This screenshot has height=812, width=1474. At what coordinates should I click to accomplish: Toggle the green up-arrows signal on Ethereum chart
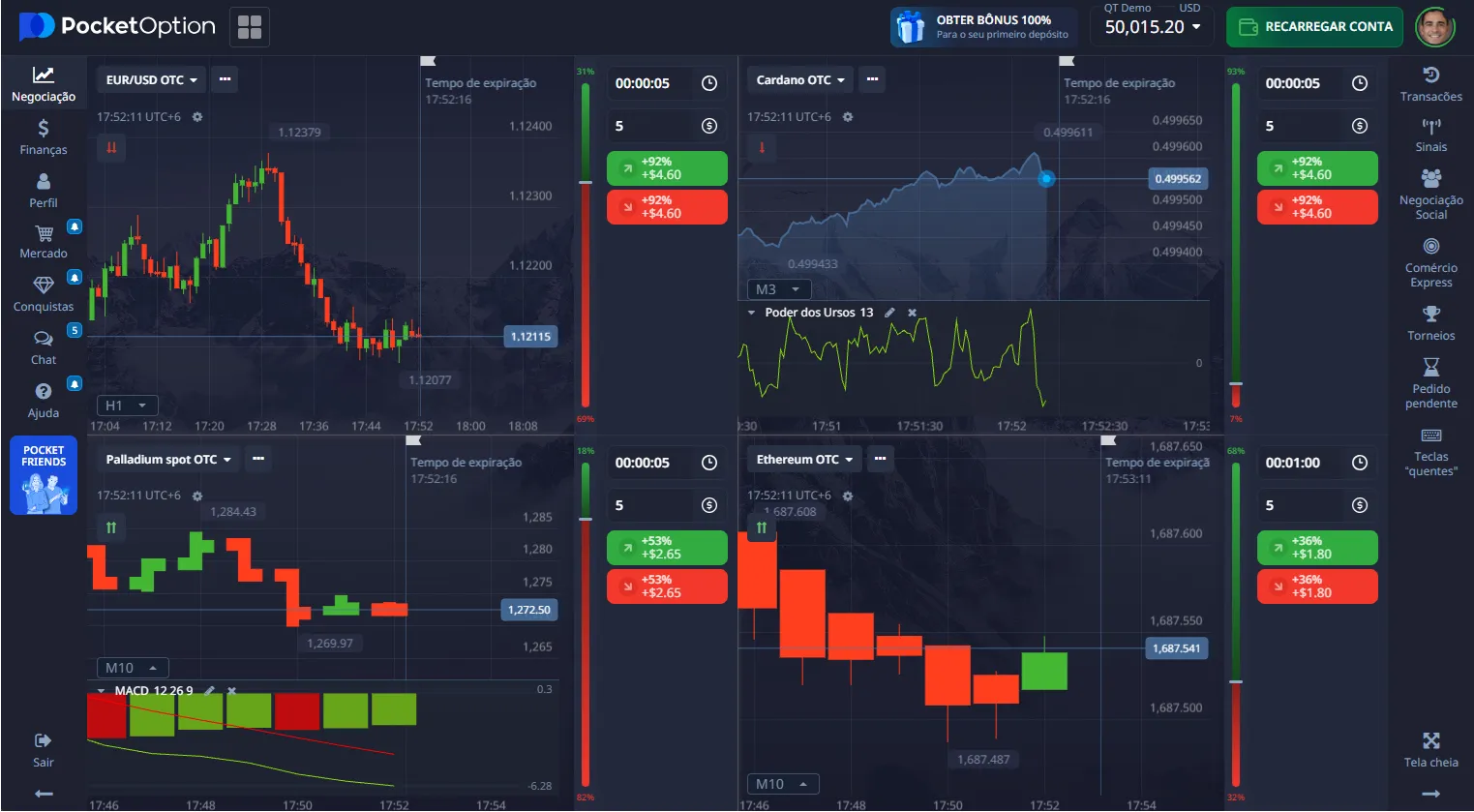[x=762, y=527]
